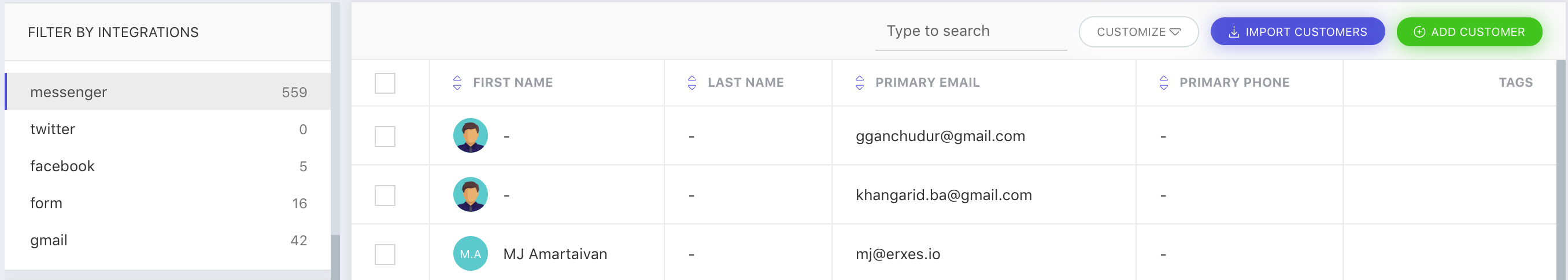The height and width of the screenshot is (280, 1568).
Task: Check the box for MJ Amartaivan row
Action: click(x=384, y=255)
